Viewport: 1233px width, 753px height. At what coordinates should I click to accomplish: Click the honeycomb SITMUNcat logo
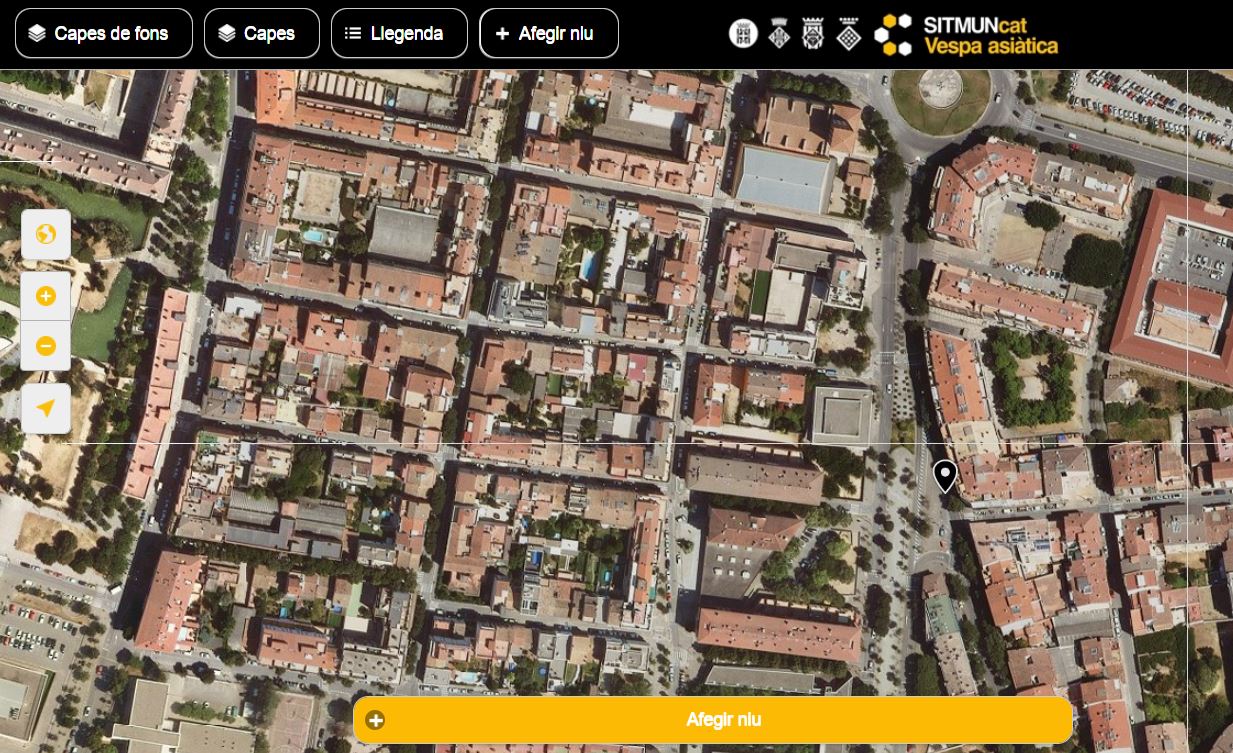point(893,34)
